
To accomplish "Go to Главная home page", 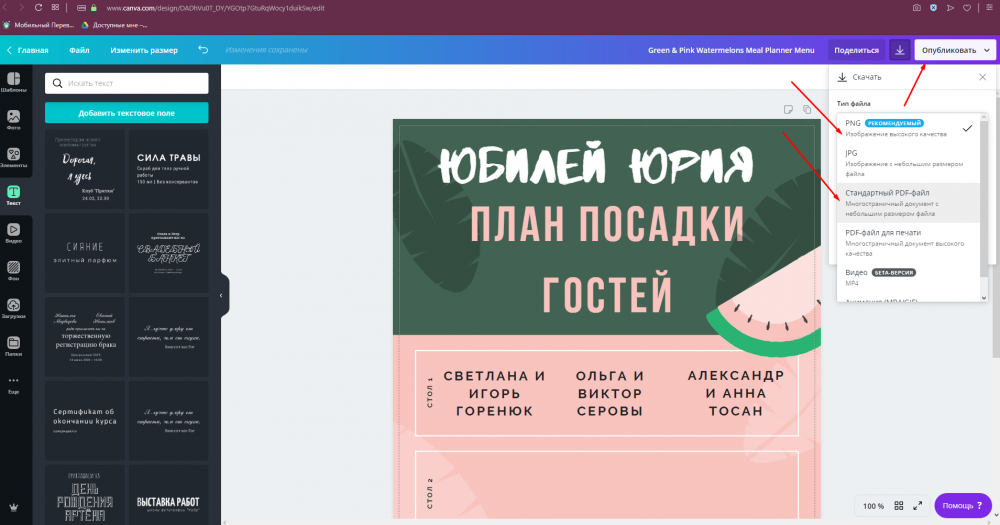I will tap(27, 50).
